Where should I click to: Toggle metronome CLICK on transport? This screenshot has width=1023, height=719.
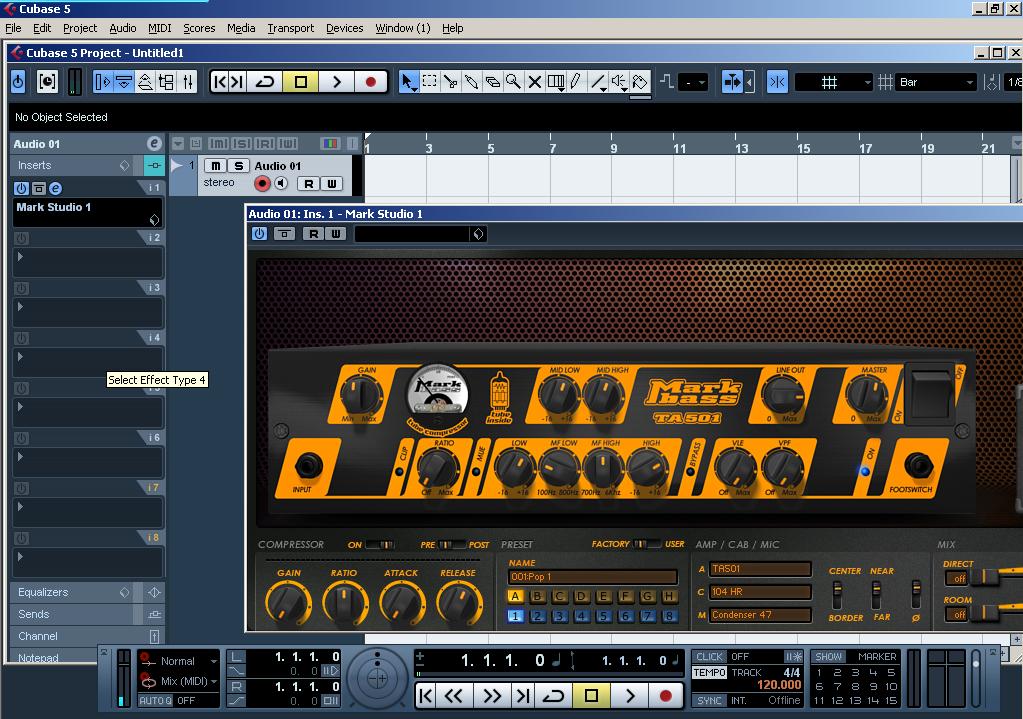tap(709, 656)
